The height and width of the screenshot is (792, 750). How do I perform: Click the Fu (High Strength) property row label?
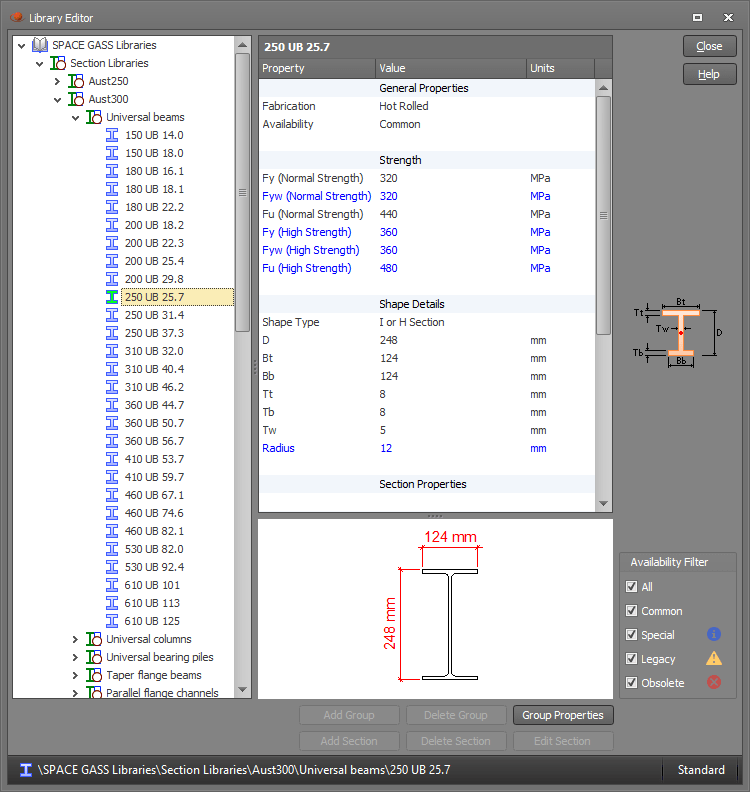pyautogui.click(x=307, y=268)
